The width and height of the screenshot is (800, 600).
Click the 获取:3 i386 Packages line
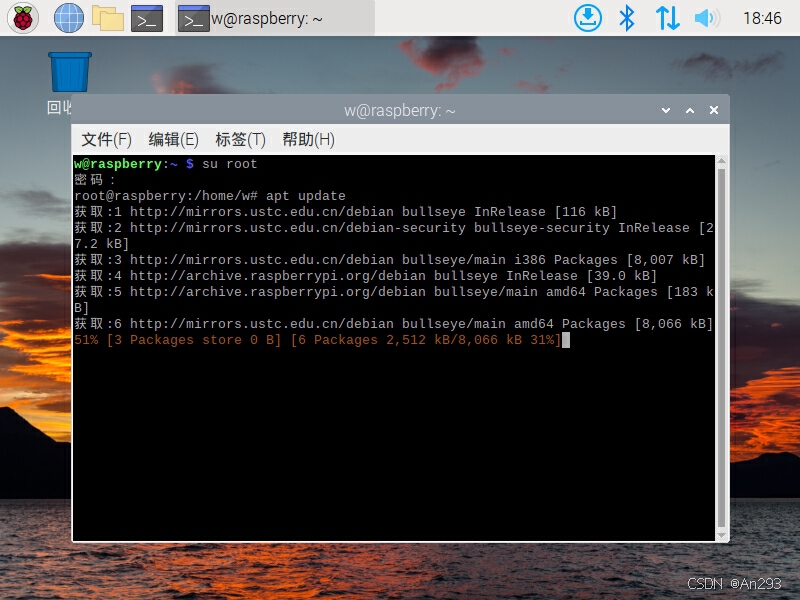coord(389,260)
